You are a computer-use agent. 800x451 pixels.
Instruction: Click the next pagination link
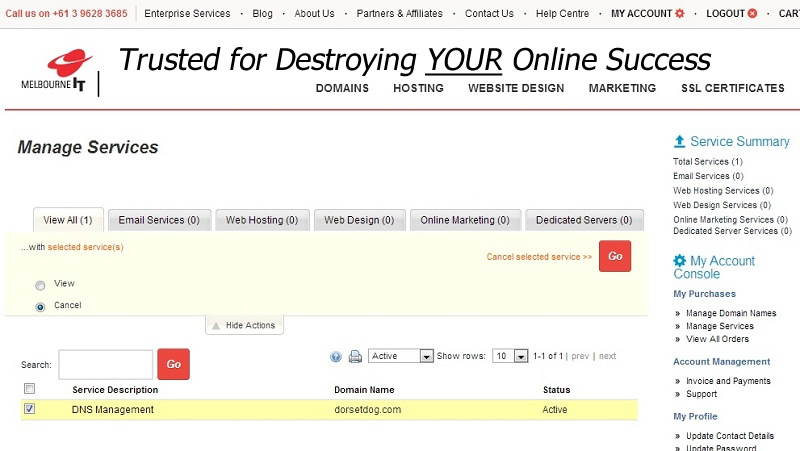click(x=607, y=356)
